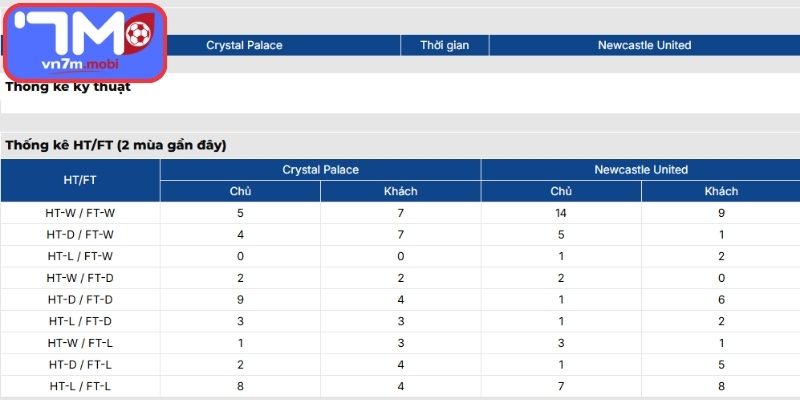Select the HT-D / FT-D row label
The image size is (800, 400).
pyautogui.click(x=80, y=299)
